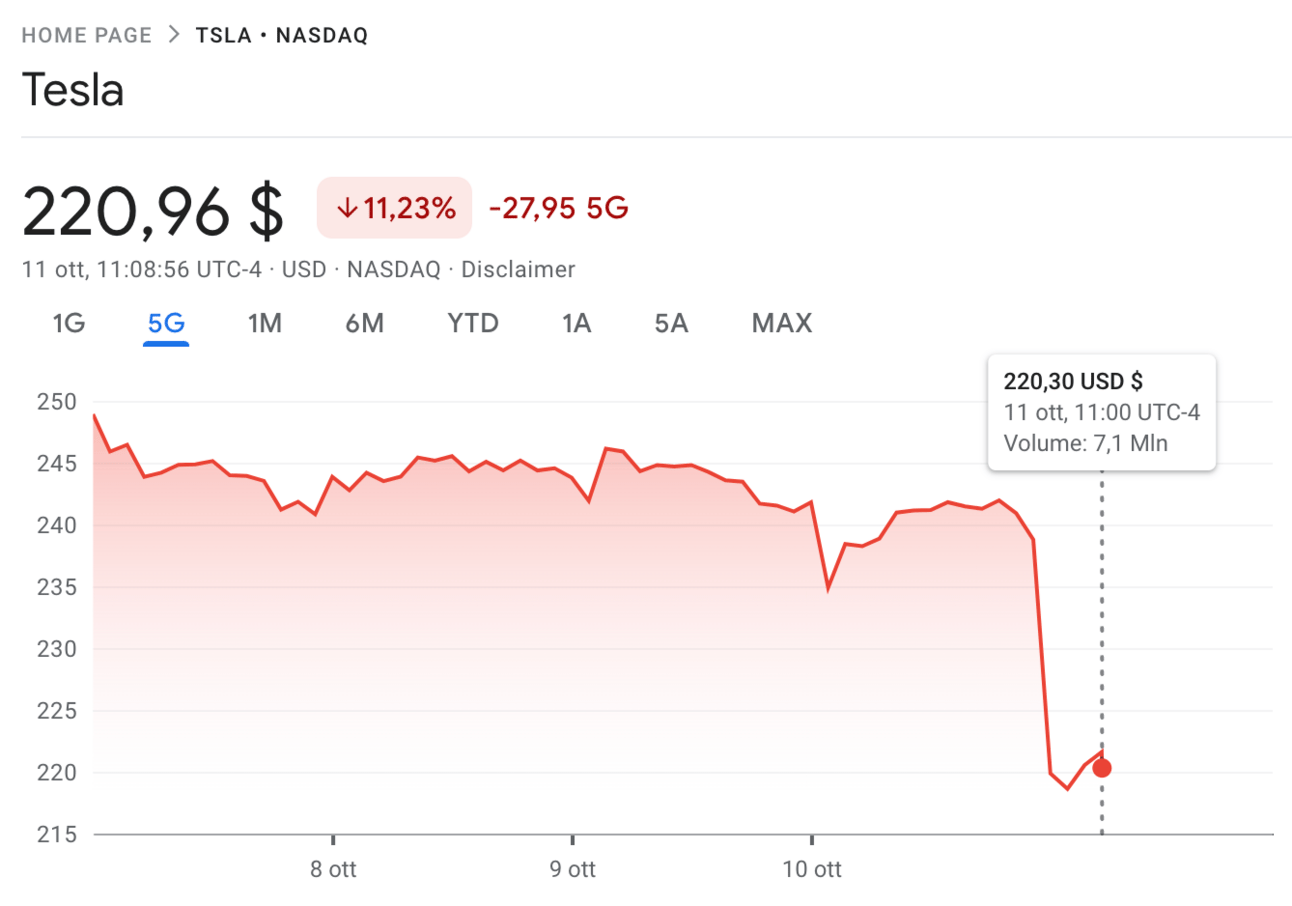This screenshot has height=906, width=1292.
Task: Select the 1G time range tab
Action: point(68,324)
